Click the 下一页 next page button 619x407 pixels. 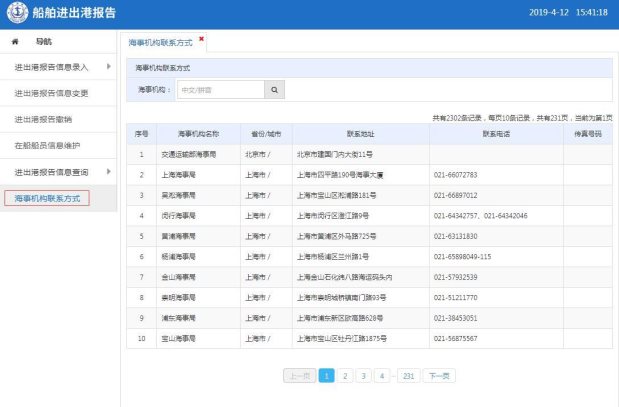[x=438, y=376]
